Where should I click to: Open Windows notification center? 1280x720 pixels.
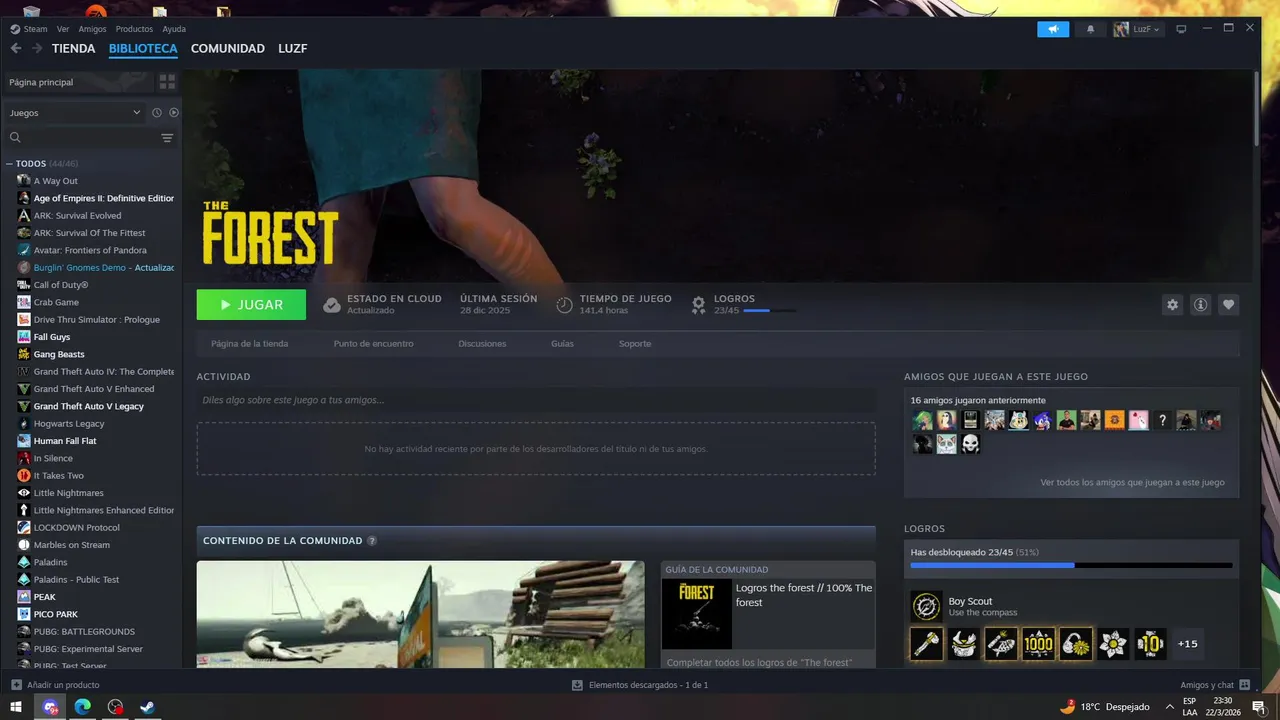1259,707
